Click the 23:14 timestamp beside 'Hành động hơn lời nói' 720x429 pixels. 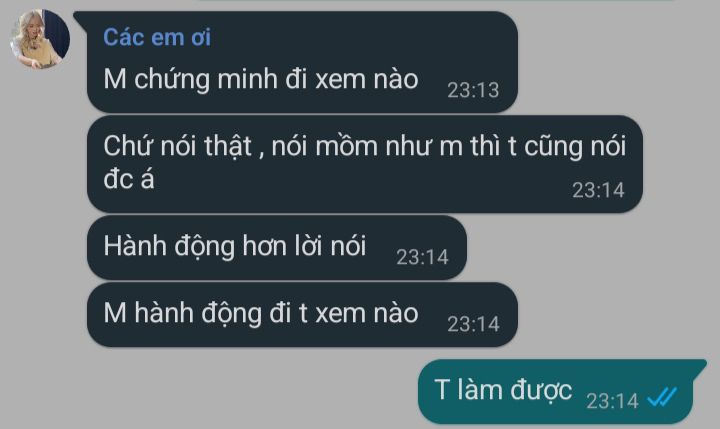422,257
